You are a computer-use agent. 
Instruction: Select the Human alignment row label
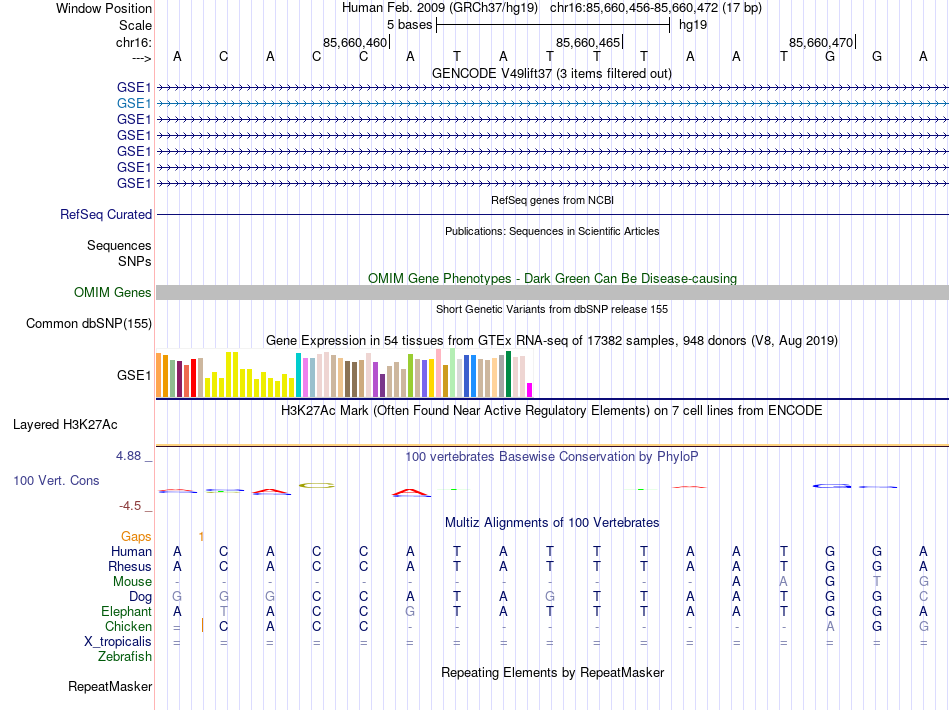(x=131, y=551)
